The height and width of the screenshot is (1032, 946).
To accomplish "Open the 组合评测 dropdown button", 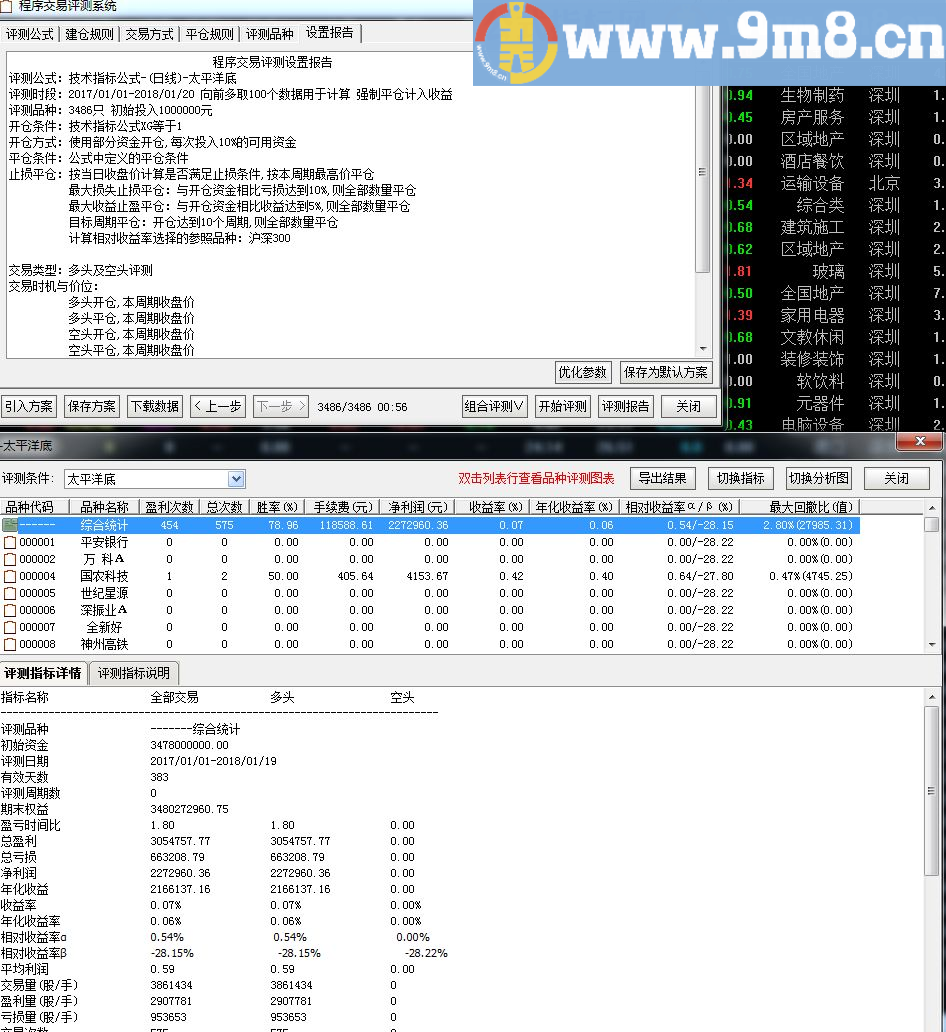I will (494, 407).
